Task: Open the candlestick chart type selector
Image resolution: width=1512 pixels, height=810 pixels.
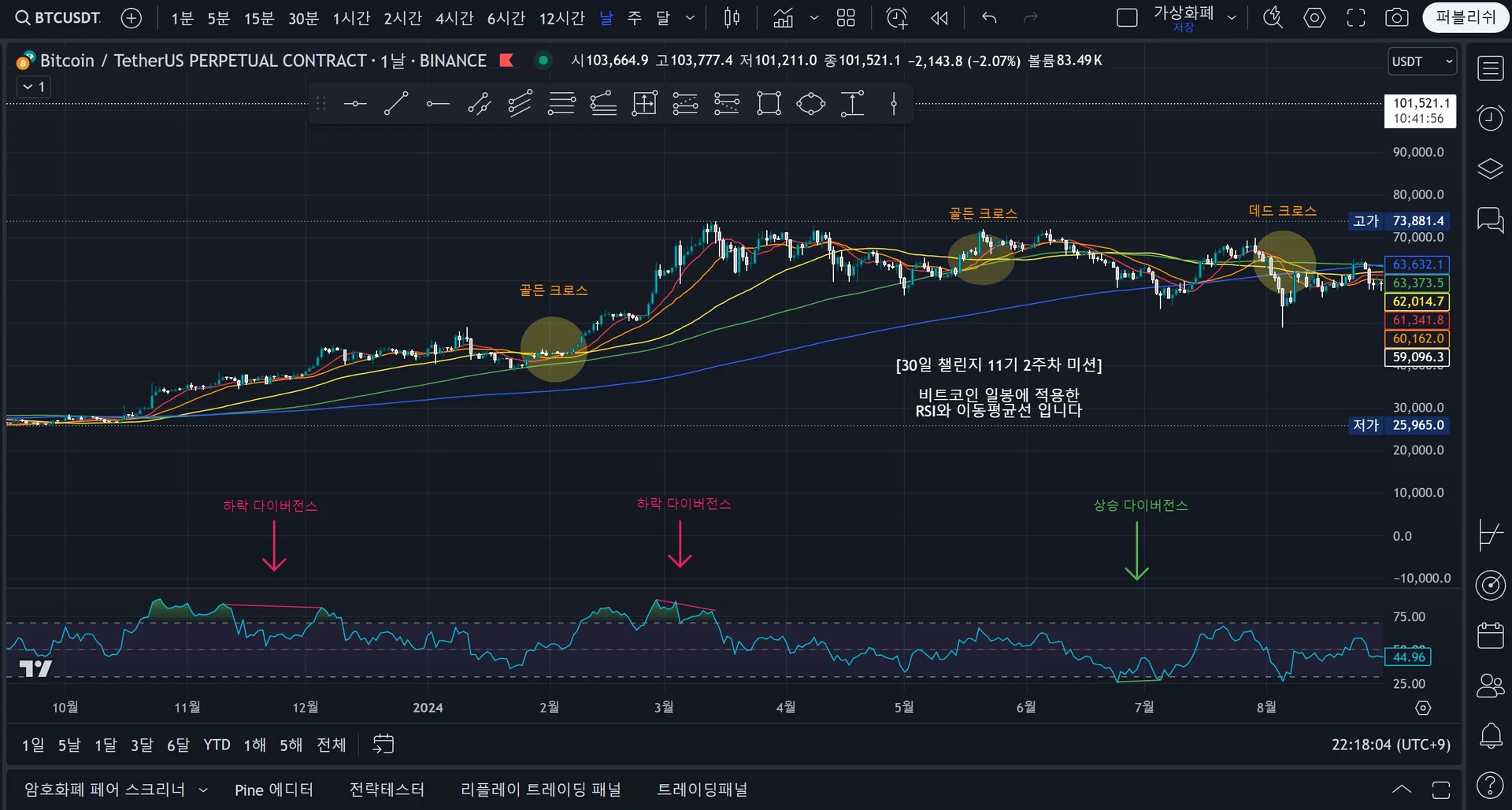Action: [732, 17]
